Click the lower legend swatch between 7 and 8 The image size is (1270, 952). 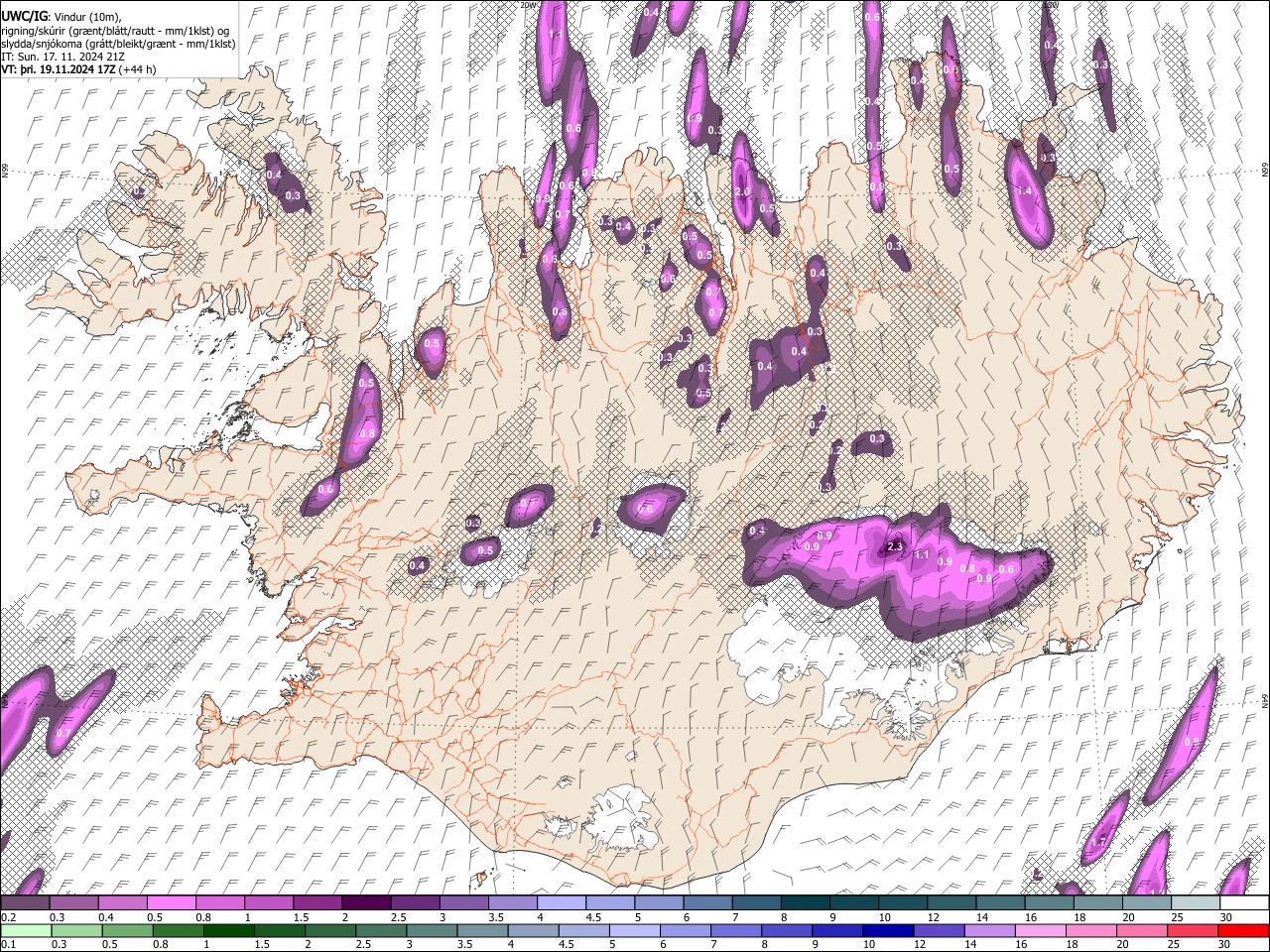tap(737, 930)
